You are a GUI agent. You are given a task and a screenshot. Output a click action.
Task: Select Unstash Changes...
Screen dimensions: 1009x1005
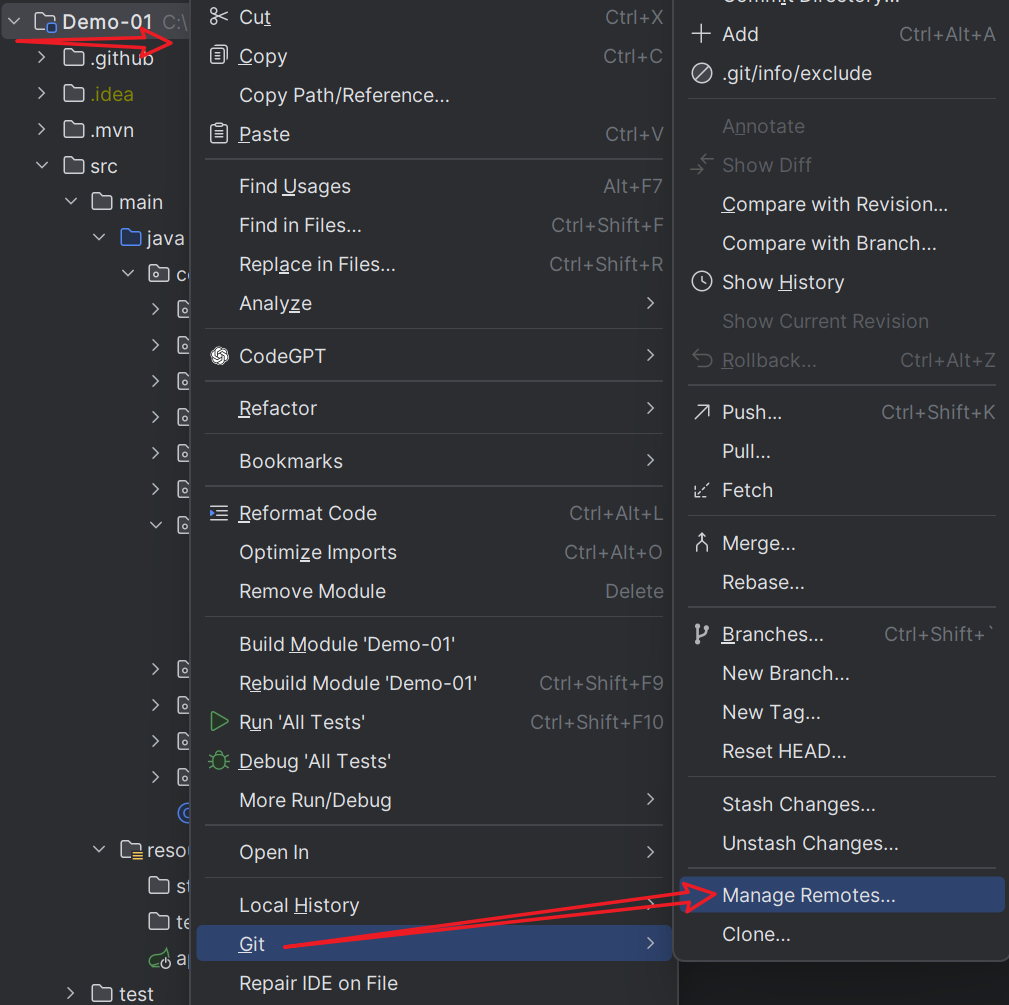pyautogui.click(x=842, y=843)
